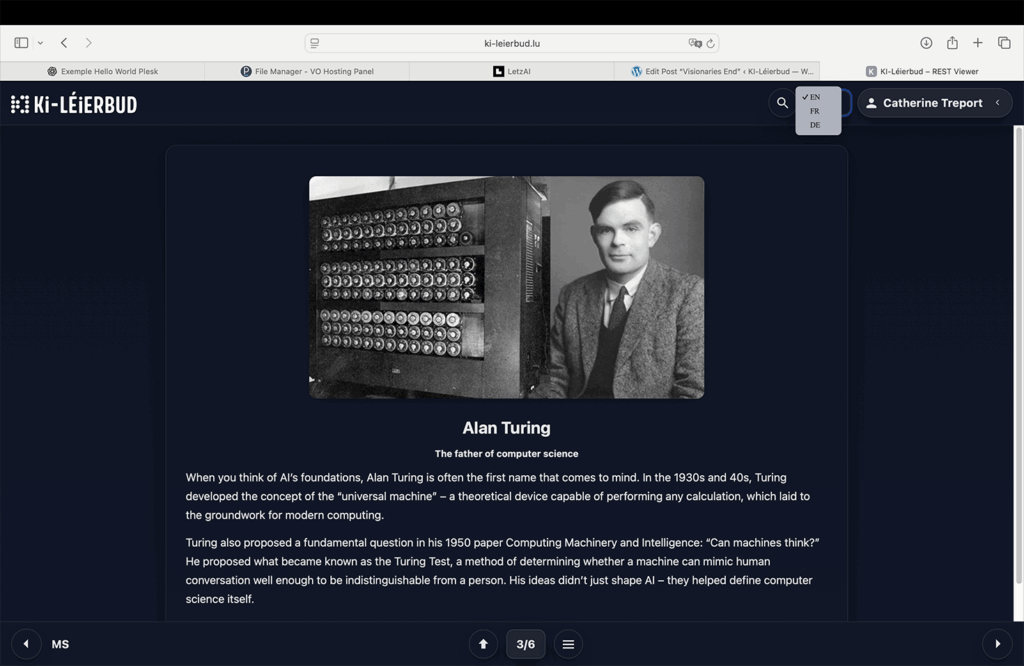The height and width of the screenshot is (666, 1024).
Task: Select FR in language dropdown
Action: coord(815,111)
